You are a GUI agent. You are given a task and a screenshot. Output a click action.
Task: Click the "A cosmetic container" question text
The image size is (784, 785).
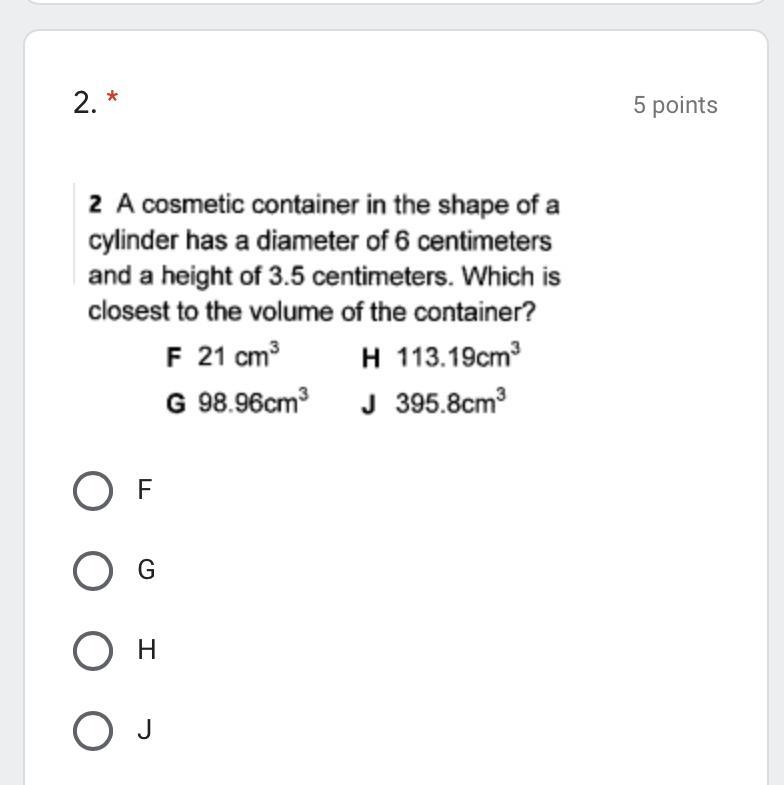tap(337, 205)
